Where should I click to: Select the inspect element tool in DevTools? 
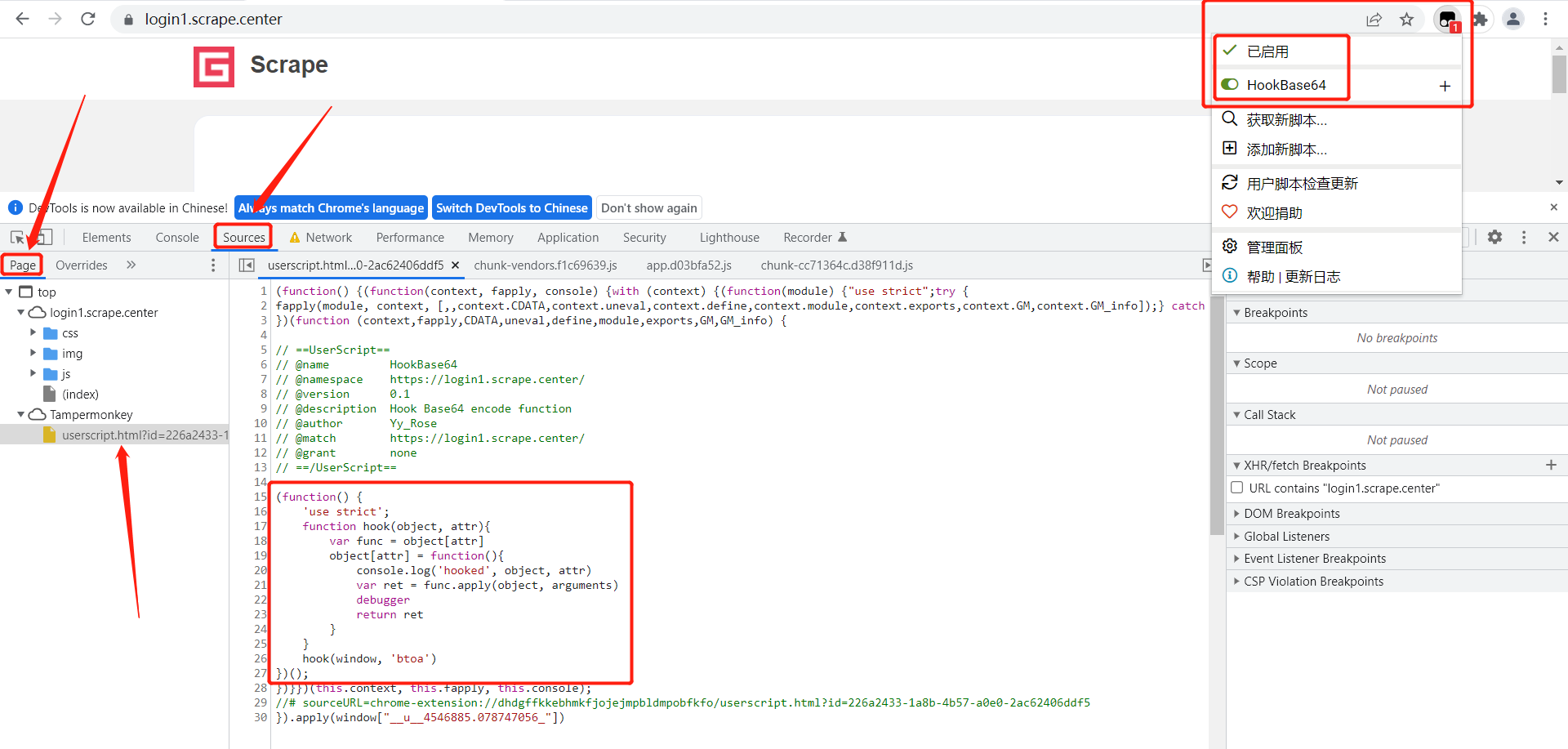[16, 237]
